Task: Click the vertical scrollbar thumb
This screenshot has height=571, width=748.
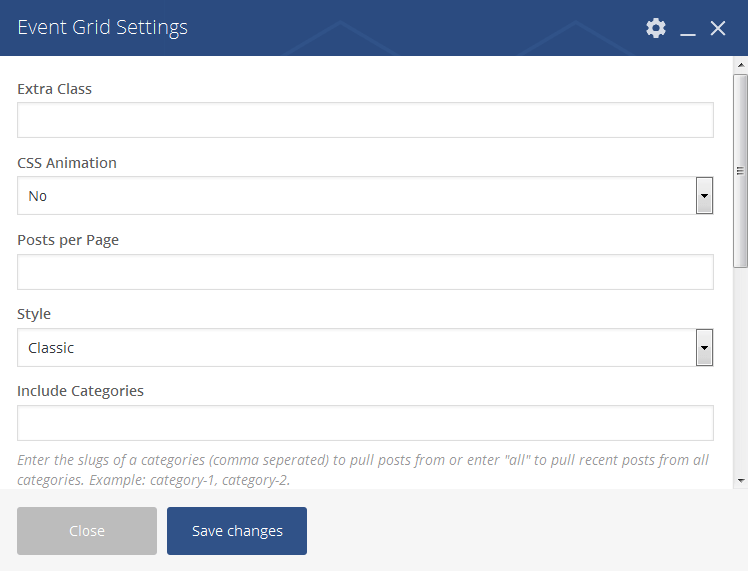Action: point(740,170)
